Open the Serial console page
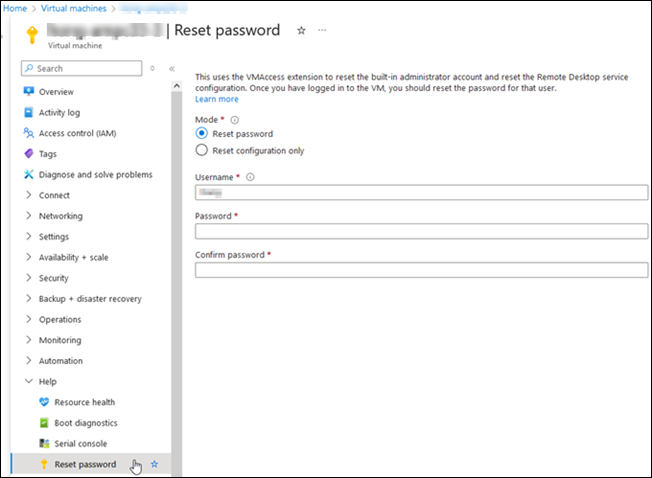 (81, 444)
